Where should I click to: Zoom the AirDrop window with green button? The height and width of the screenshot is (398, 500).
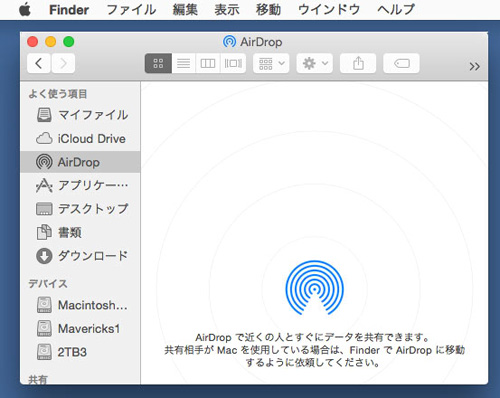[x=69, y=42]
